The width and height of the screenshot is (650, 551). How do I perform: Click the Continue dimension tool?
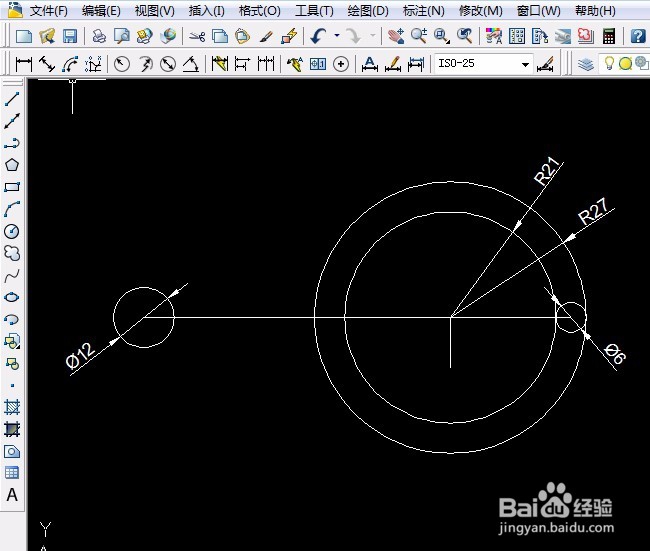[x=266, y=64]
